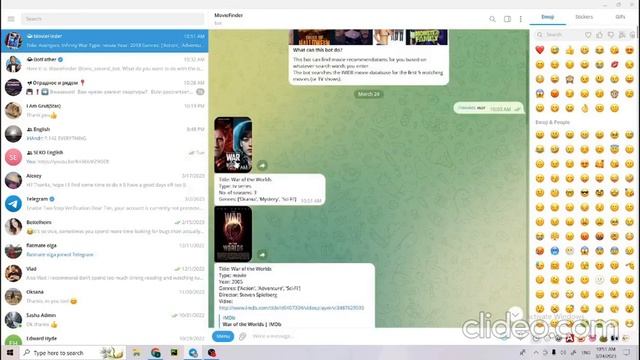640x360 pixels.
Task: Search within the MovieFinder chat
Action: [492, 19]
